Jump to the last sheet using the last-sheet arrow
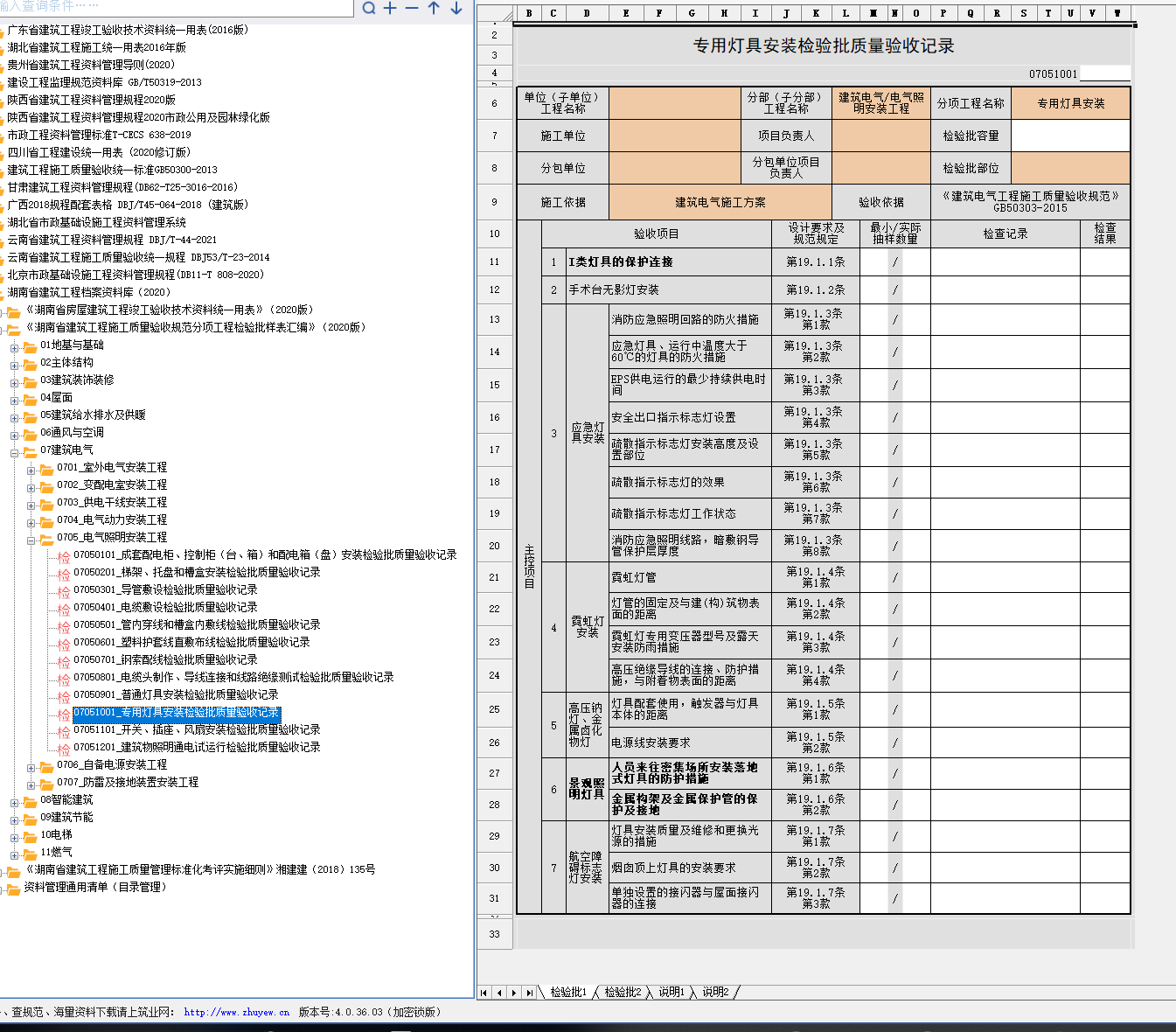 tap(529, 993)
